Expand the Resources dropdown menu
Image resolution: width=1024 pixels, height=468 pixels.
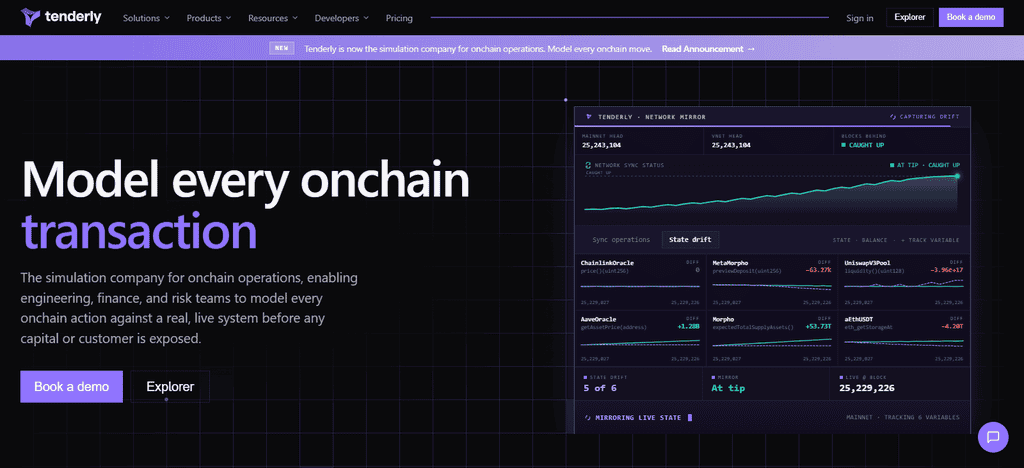273,18
